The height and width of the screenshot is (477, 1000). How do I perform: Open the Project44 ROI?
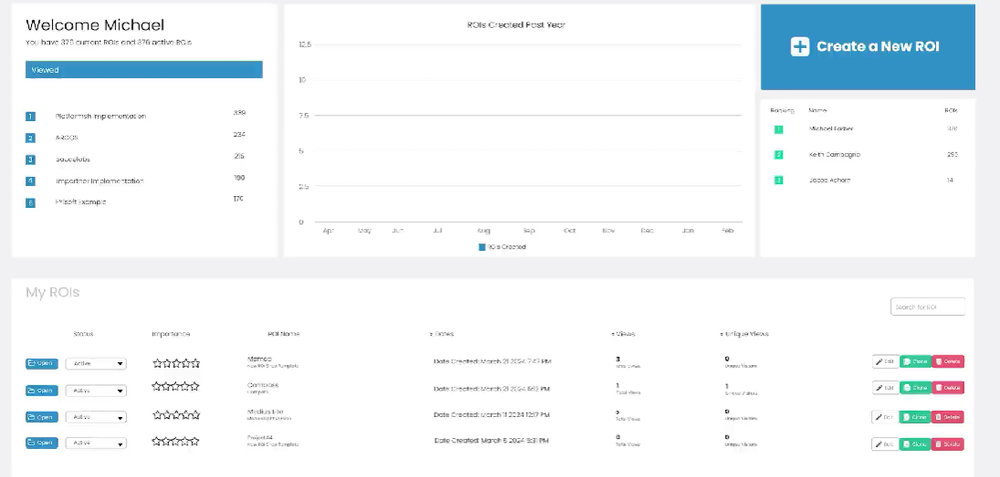[x=41, y=443]
